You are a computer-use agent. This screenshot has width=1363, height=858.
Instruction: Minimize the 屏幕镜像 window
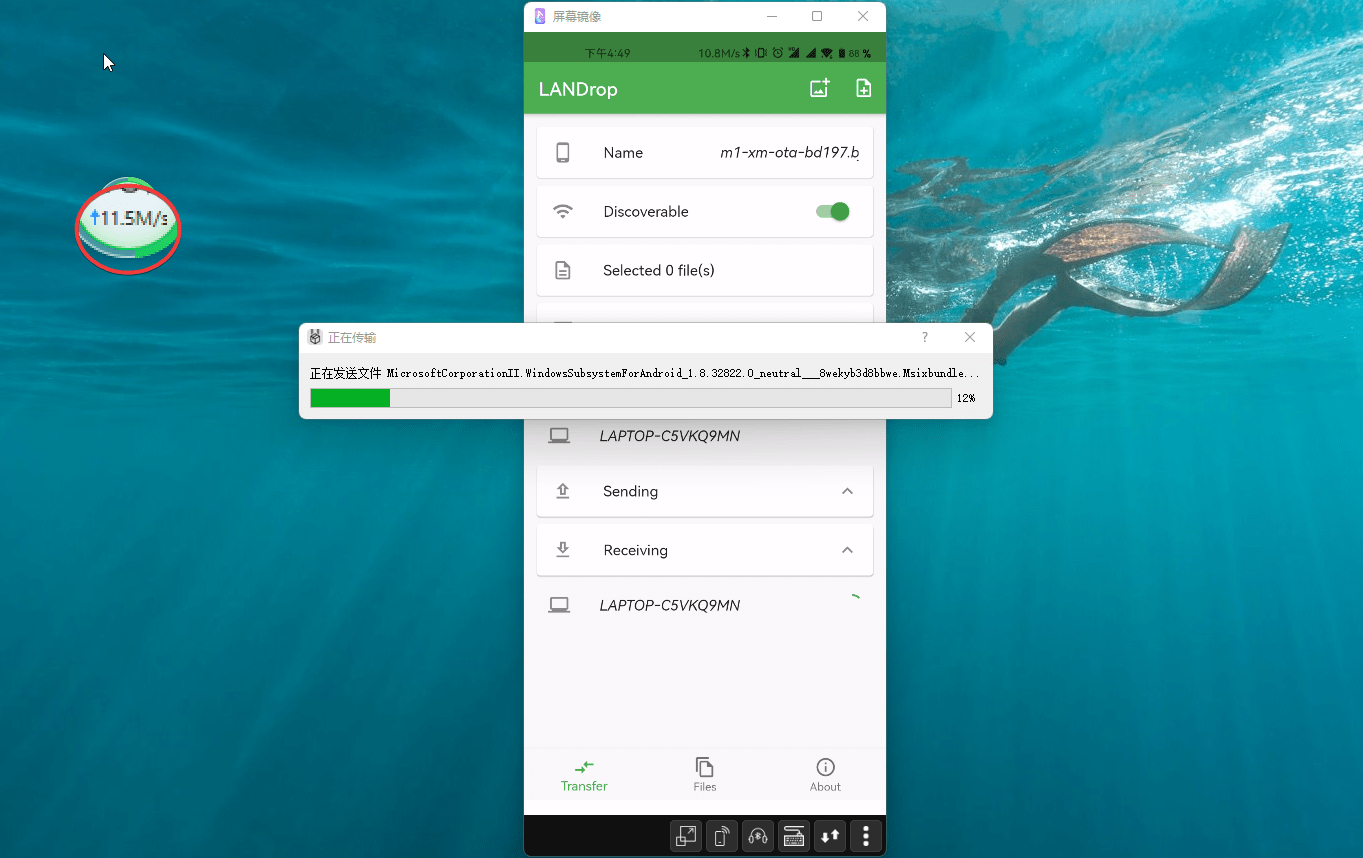pyautogui.click(x=772, y=16)
